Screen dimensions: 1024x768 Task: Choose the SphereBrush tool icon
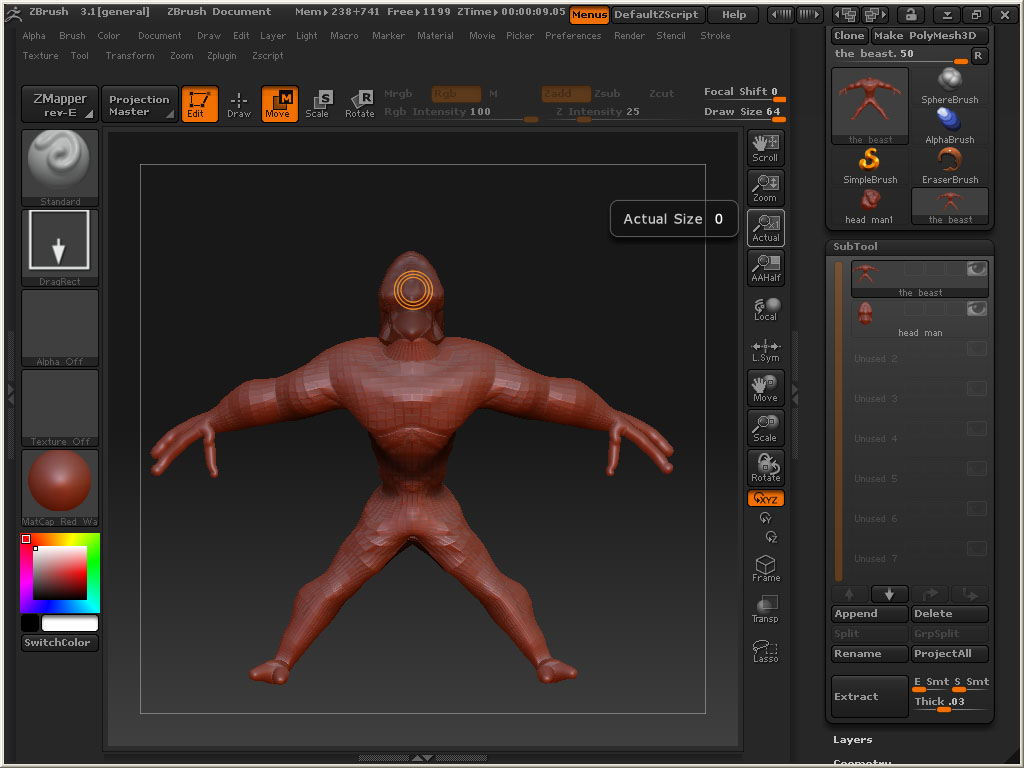point(949,86)
